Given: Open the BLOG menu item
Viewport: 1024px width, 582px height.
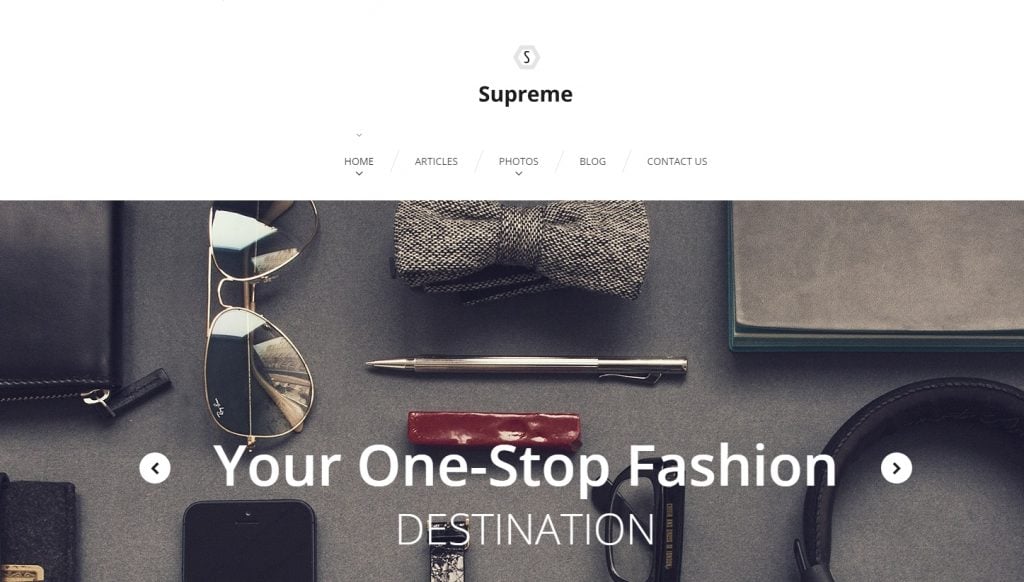Looking at the screenshot, I should tap(592, 161).
